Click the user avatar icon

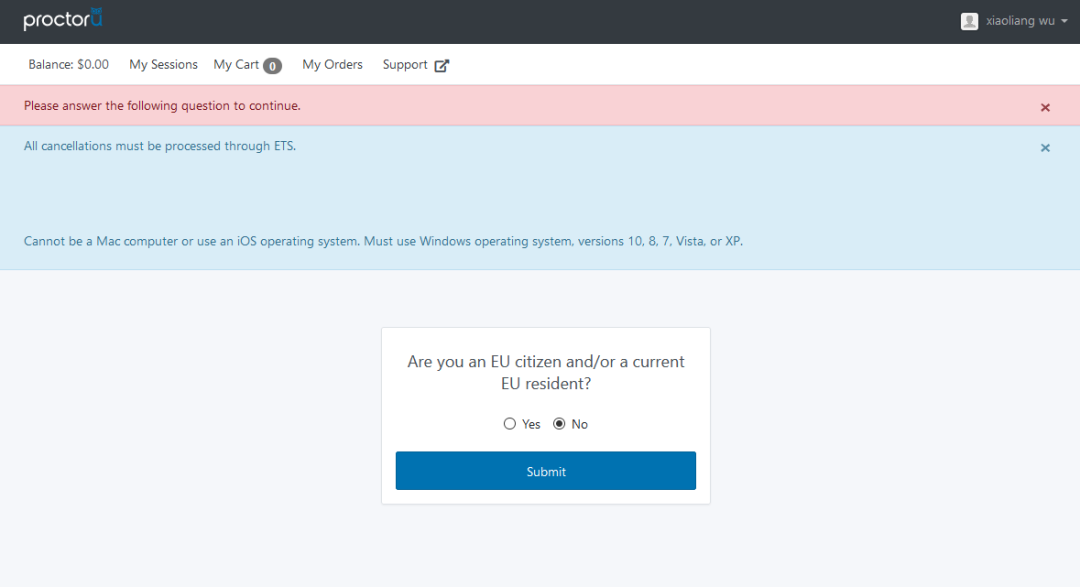click(969, 21)
